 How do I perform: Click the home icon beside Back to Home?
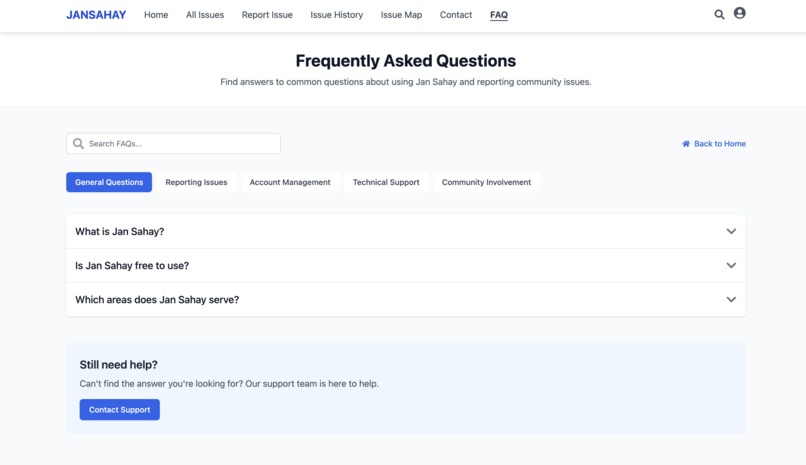tap(686, 144)
